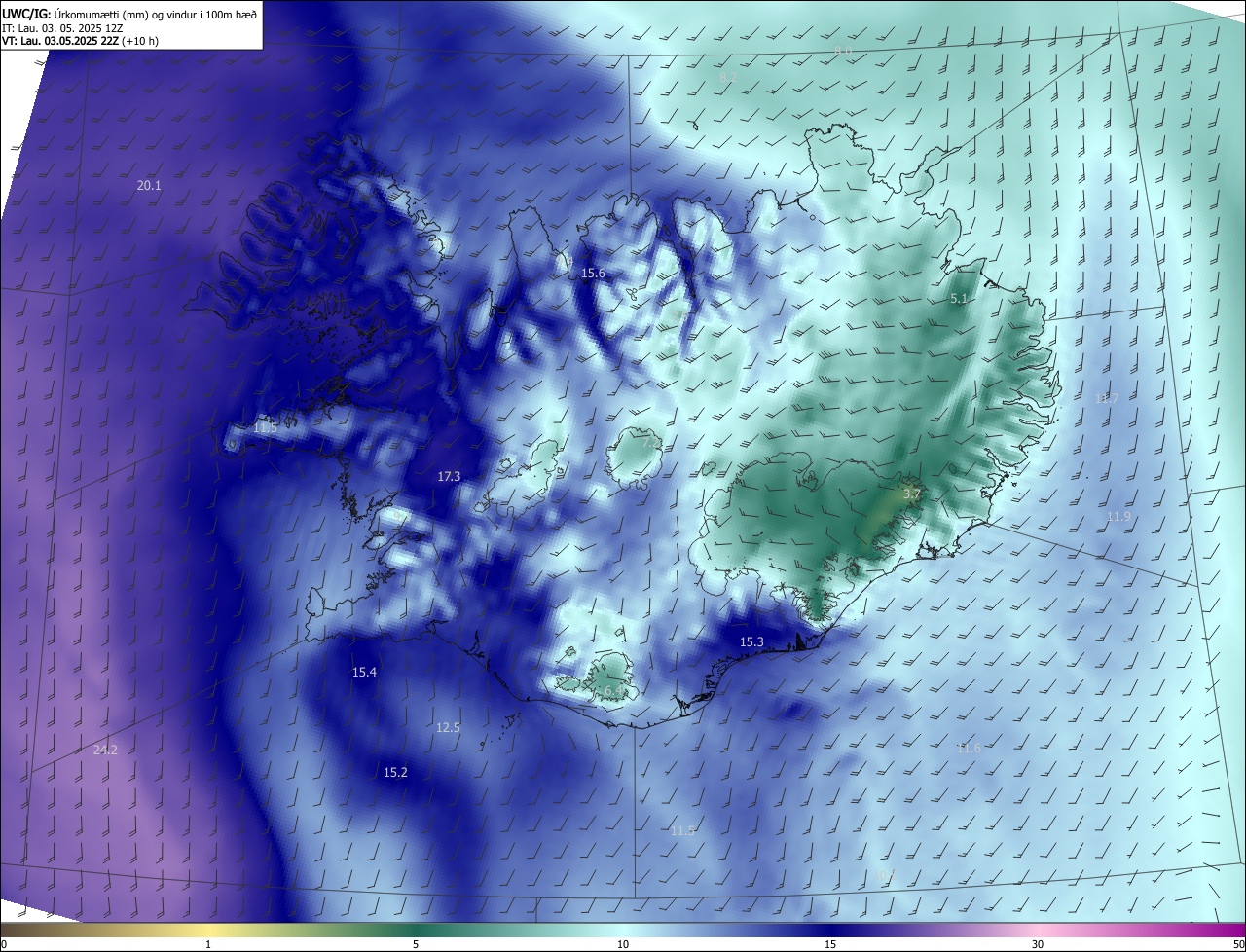The image size is (1246, 952).
Task: Click the UWC/IG Úrkomumætti title line
Action: (x=129, y=13)
